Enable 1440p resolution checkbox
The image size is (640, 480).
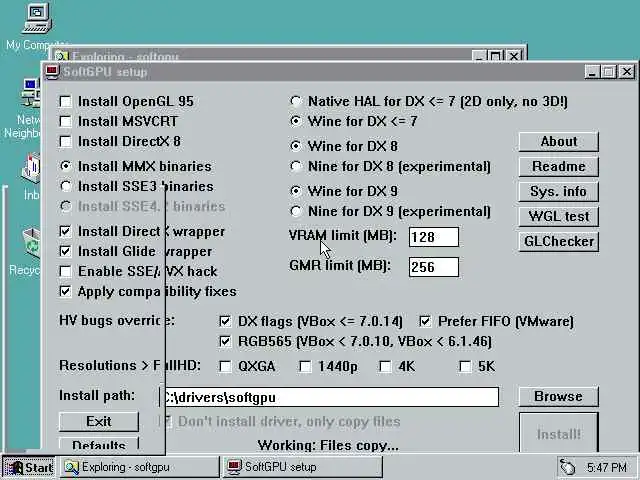[305, 367]
